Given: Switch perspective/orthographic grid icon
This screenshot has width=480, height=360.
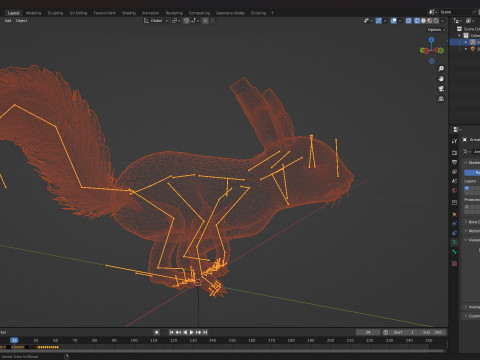Looking at the screenshot, I should (441, 99).
